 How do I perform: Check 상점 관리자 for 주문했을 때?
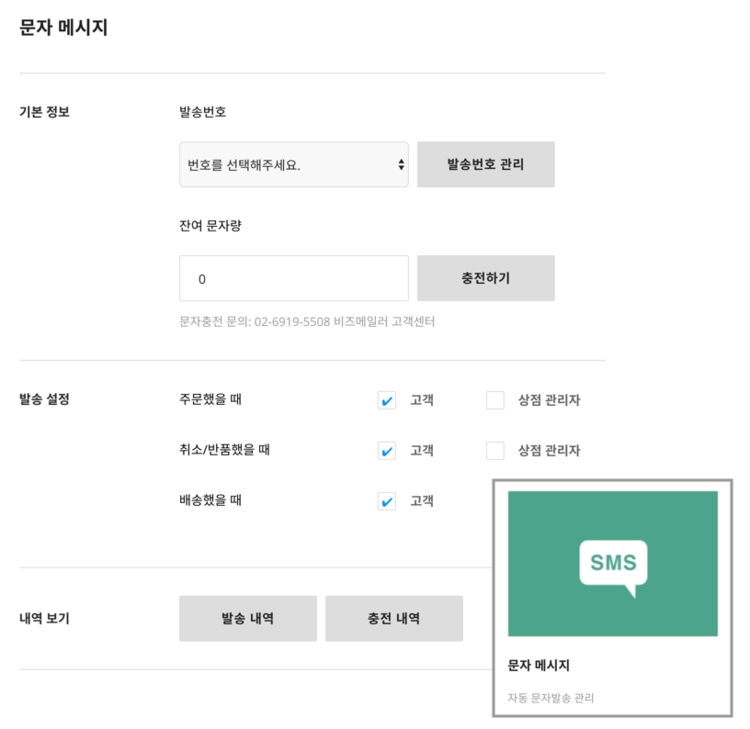click(495, 401)
